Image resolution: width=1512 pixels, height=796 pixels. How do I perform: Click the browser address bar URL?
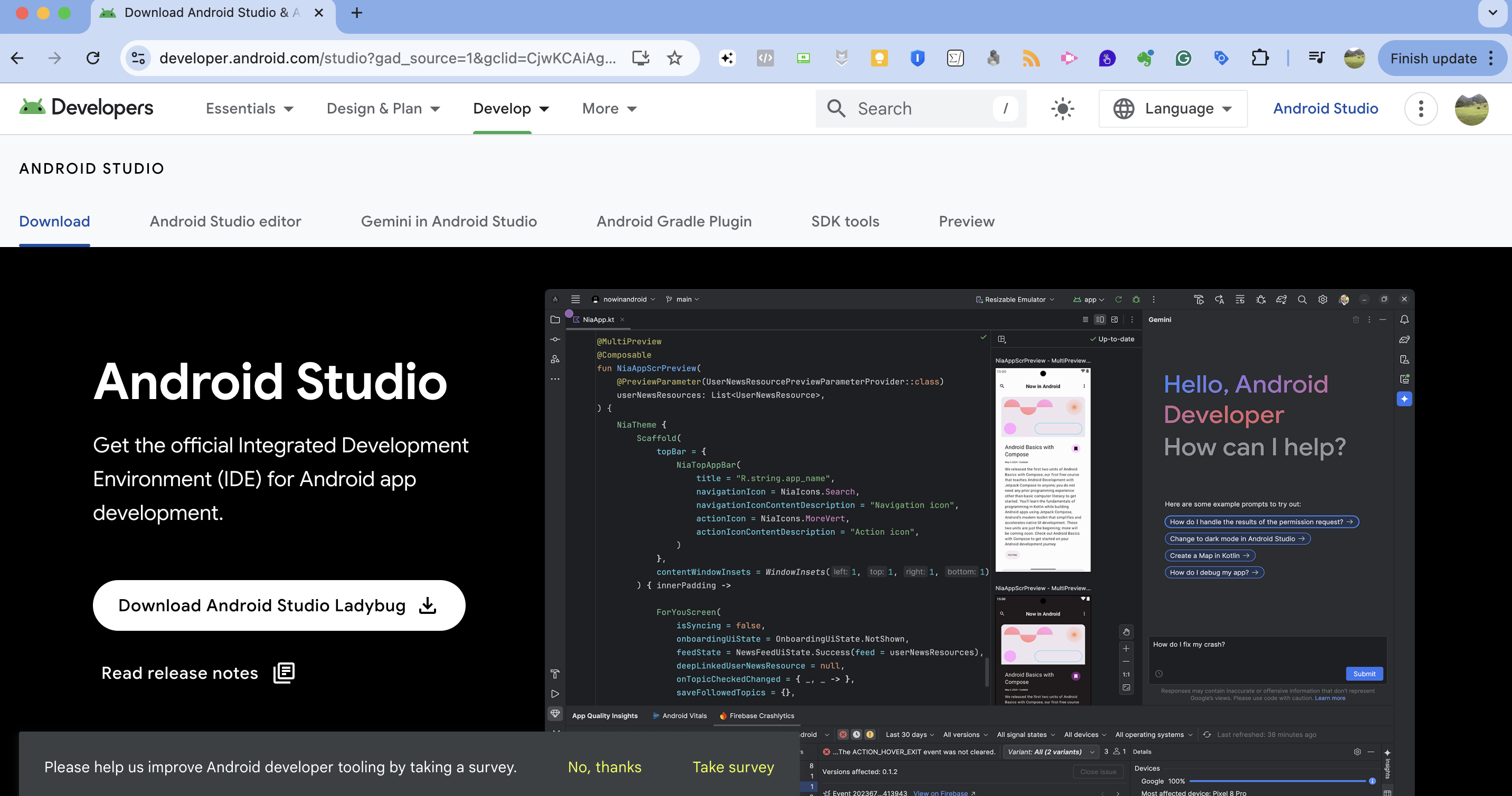[x=388, y=58]
